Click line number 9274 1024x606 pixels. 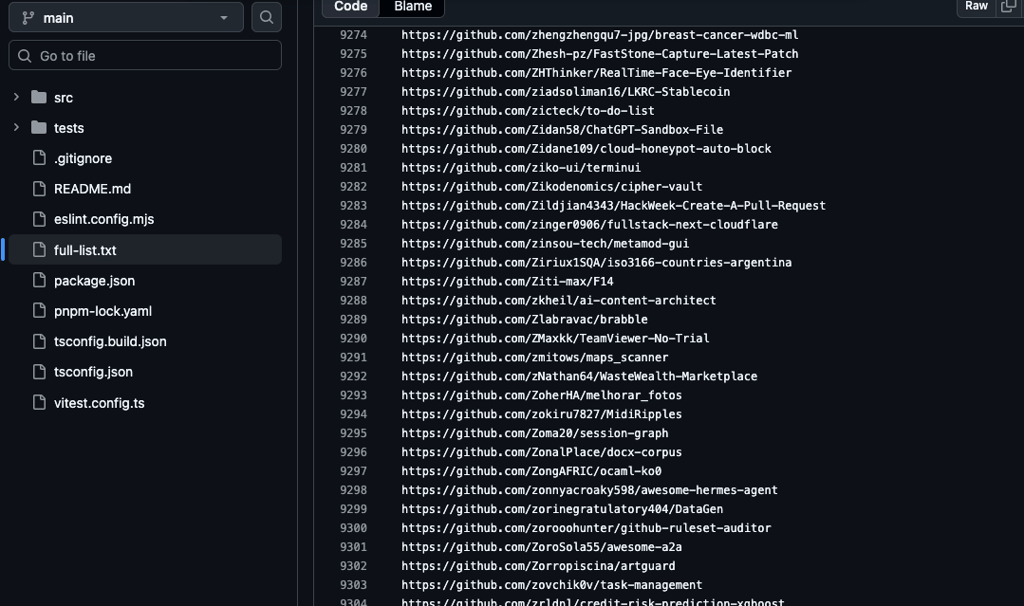[x=353, y=35]
